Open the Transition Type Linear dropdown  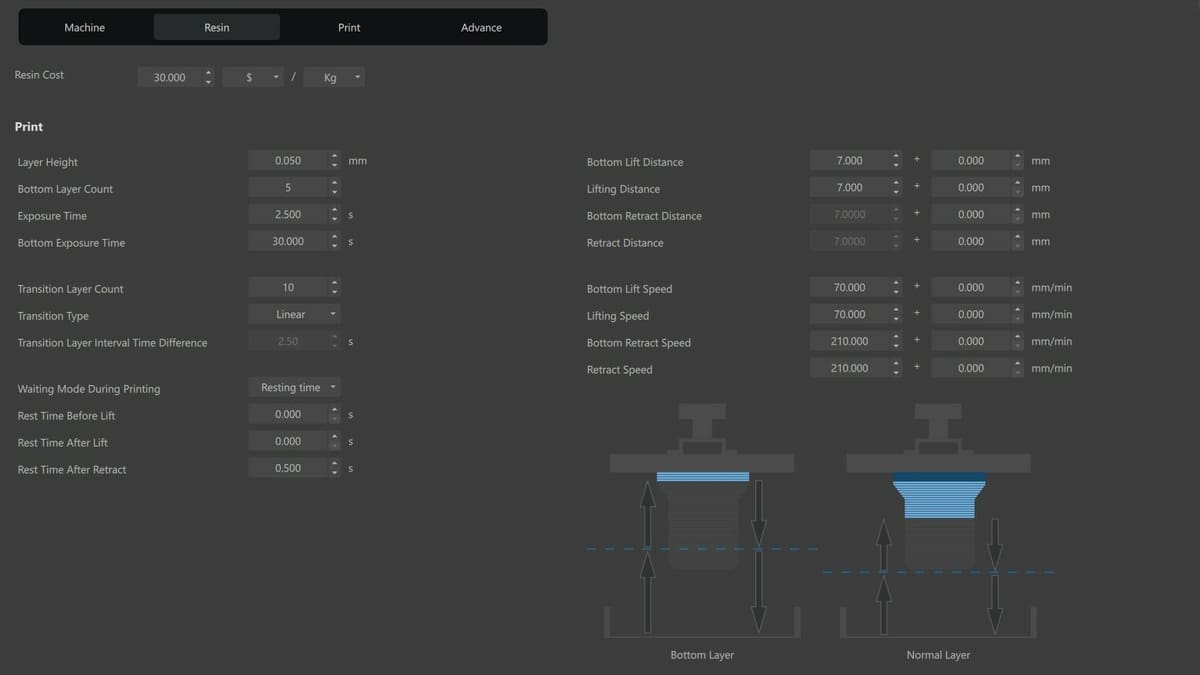(294, 314)
